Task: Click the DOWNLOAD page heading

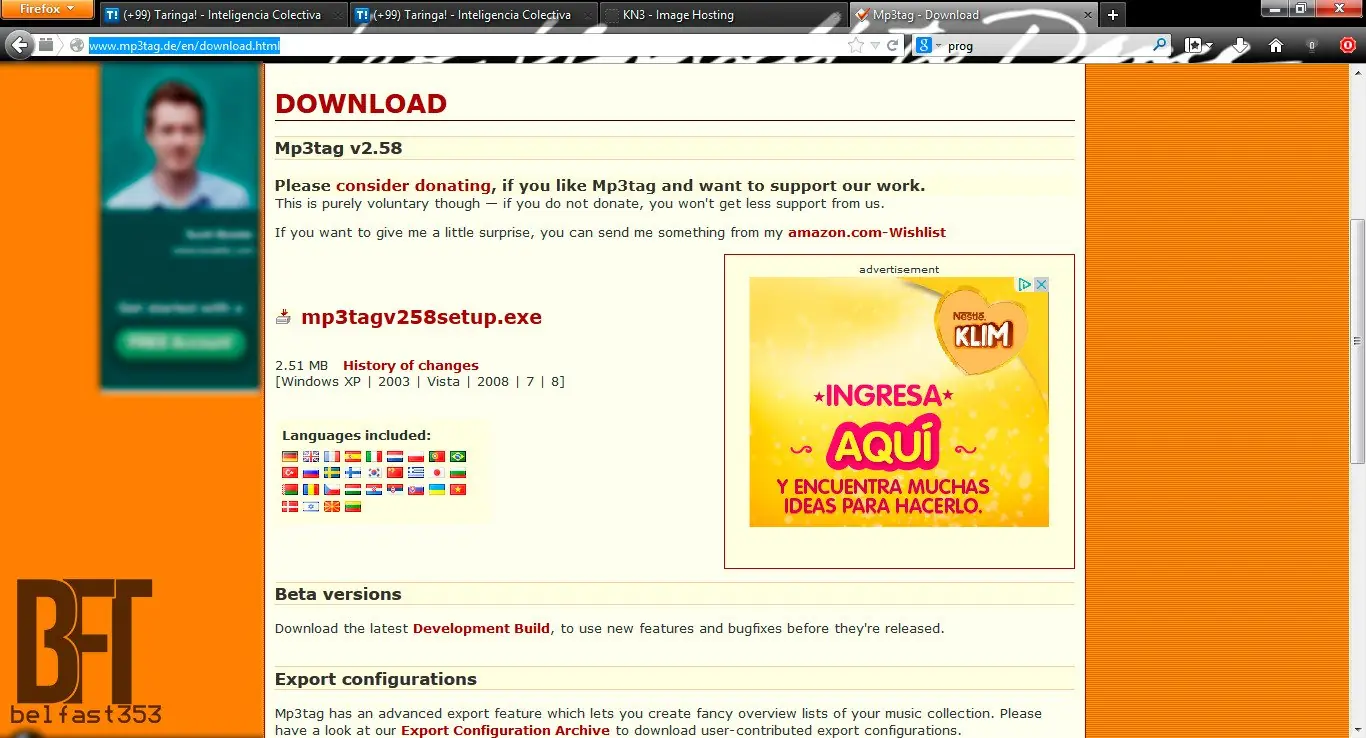Action: pos(361,103)
